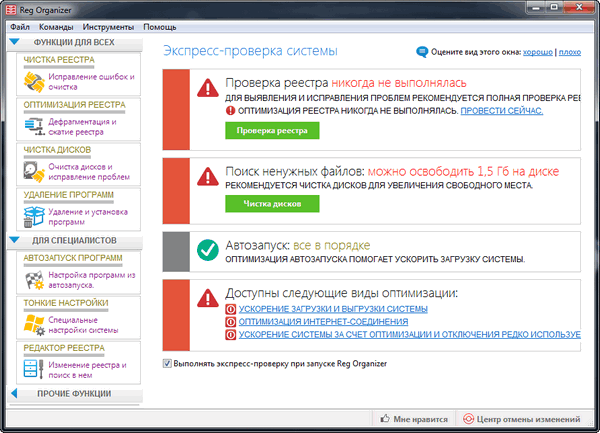
Task: Click the autostart checkered flag icon
Action: [34, 280]
